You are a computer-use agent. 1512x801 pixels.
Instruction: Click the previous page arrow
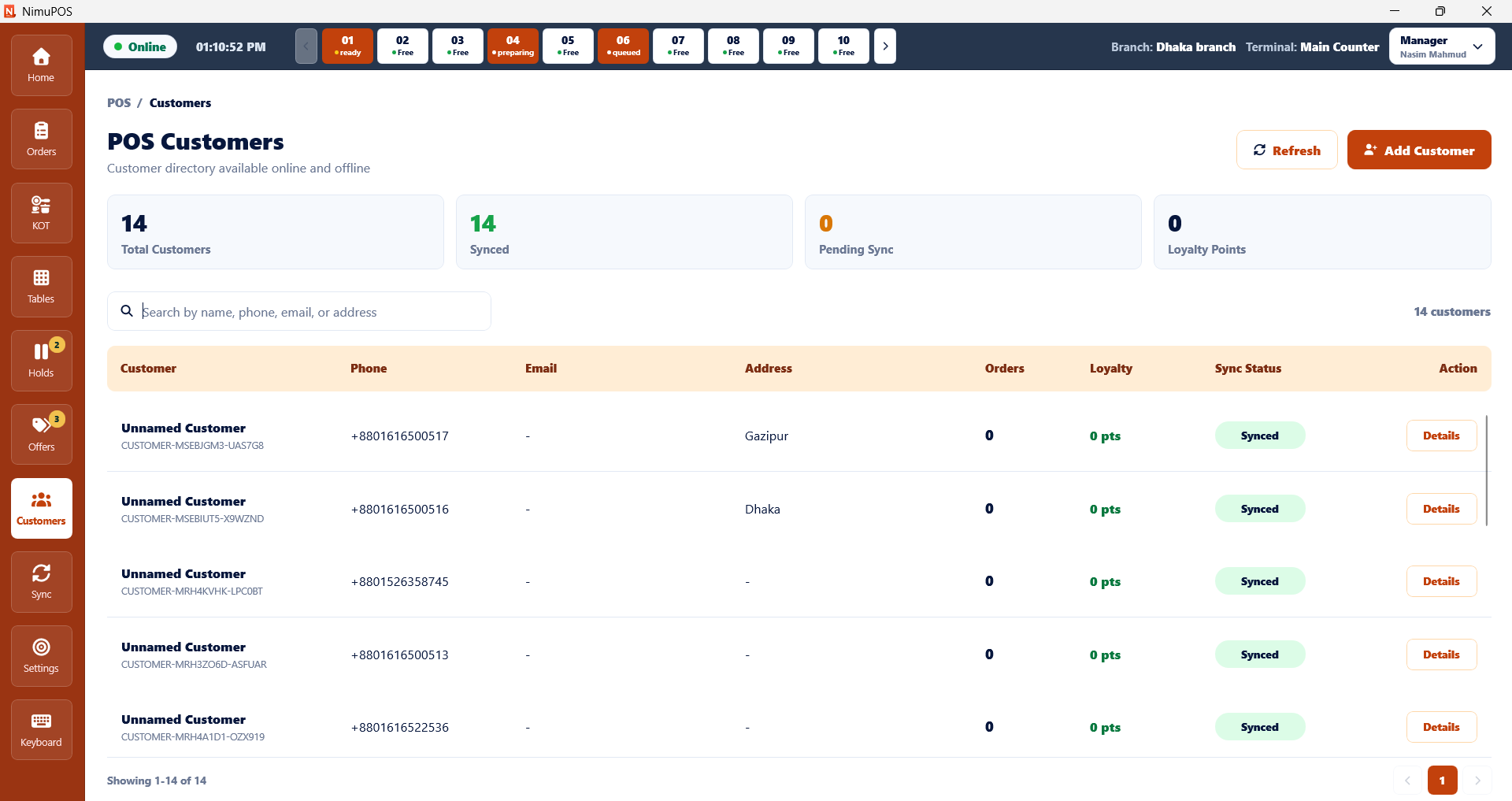point(1407,781)
